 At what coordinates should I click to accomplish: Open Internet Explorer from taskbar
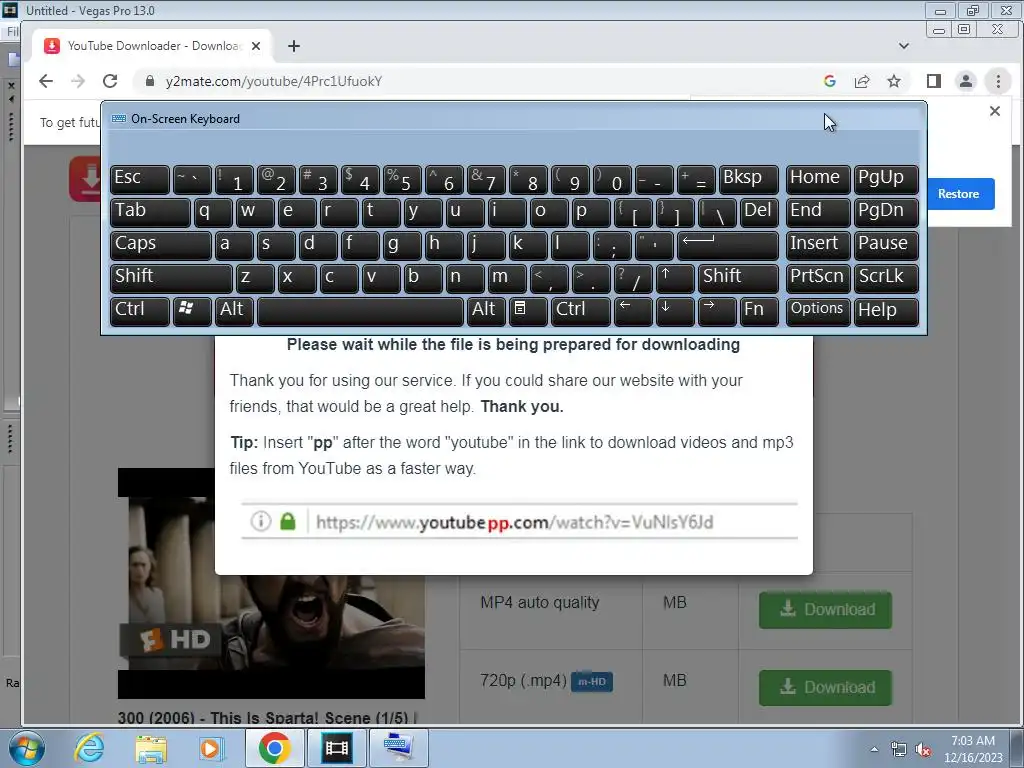coord(89,748)
